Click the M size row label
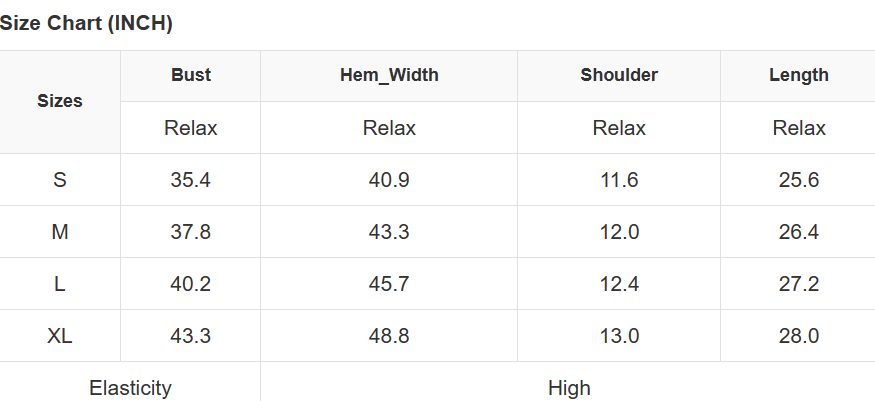The width and height of the screenshot is (875, 401). [60, 232]
